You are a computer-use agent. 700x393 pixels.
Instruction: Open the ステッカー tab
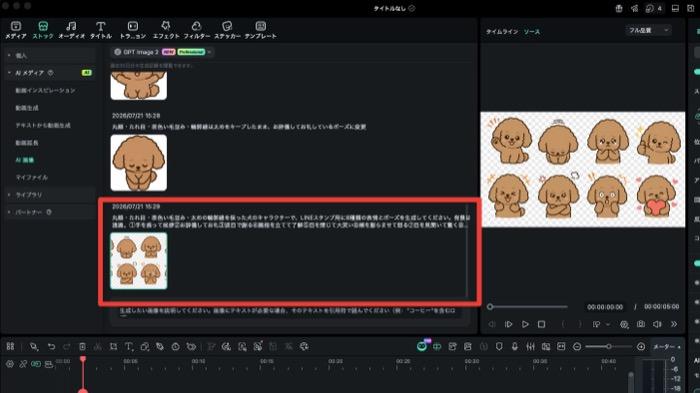pos(227,30)
